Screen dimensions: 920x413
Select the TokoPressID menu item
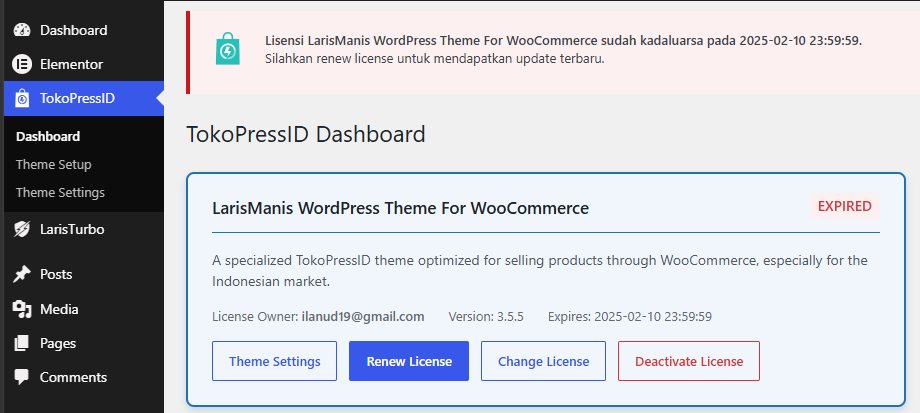84,98
